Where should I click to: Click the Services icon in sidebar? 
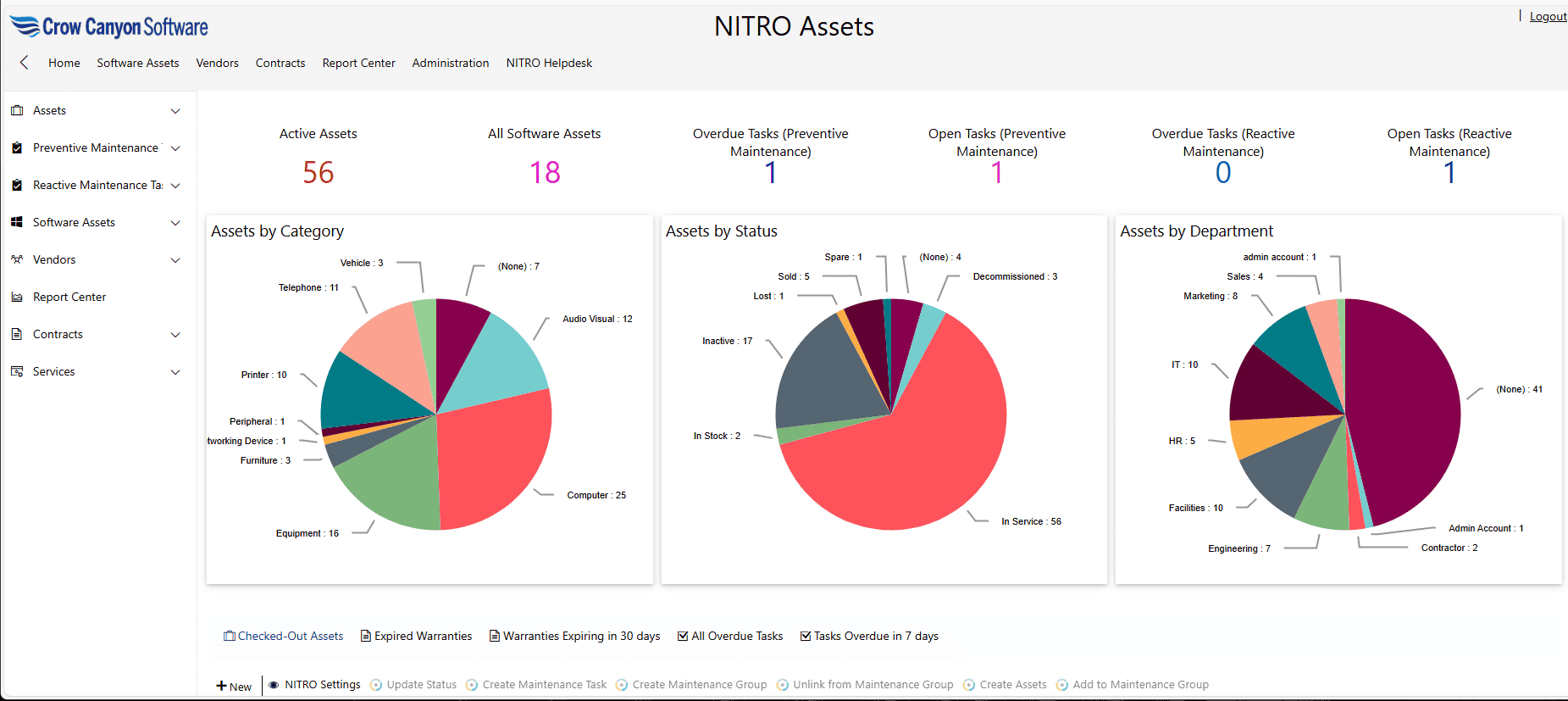pos(17,371)
